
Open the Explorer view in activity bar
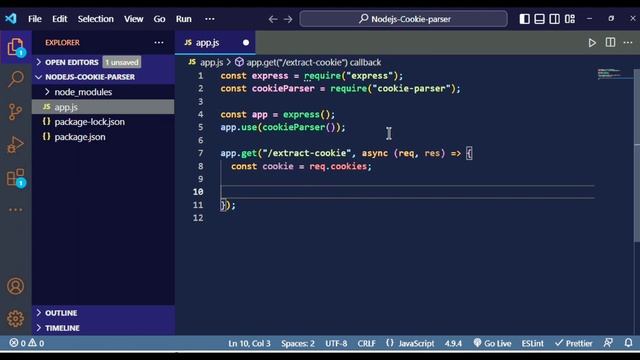(16, 47)
